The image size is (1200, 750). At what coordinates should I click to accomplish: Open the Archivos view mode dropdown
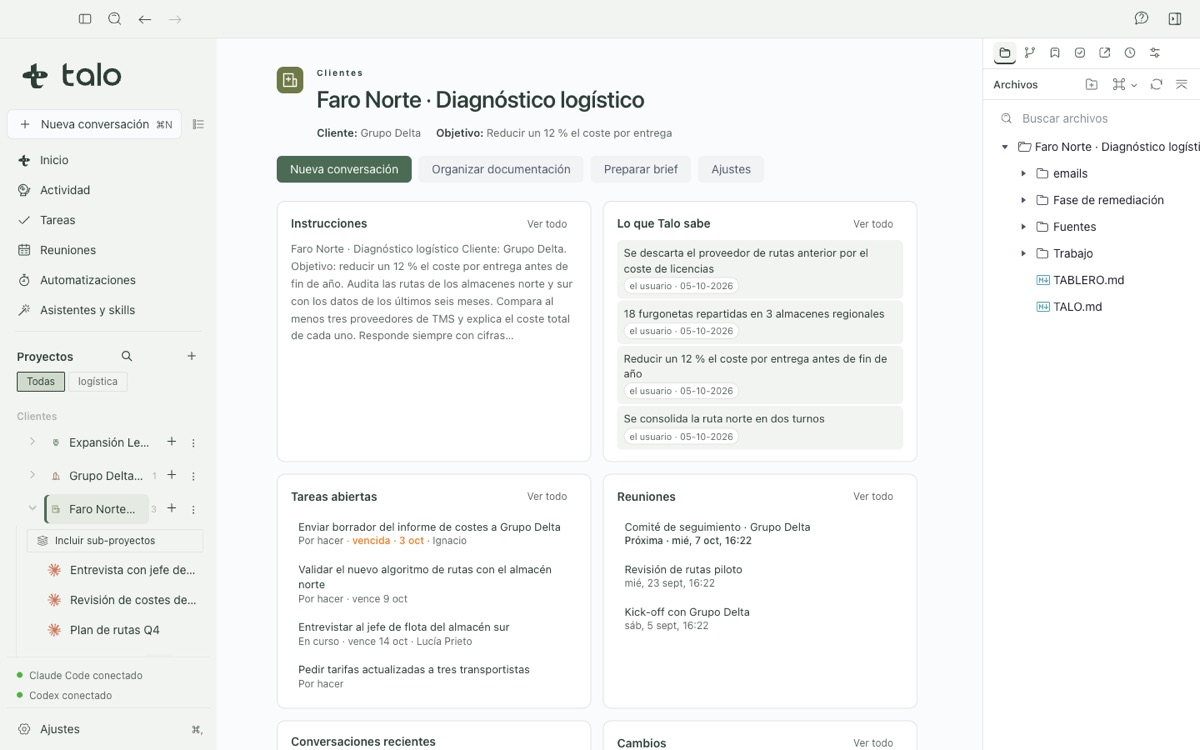[1124, 85]
